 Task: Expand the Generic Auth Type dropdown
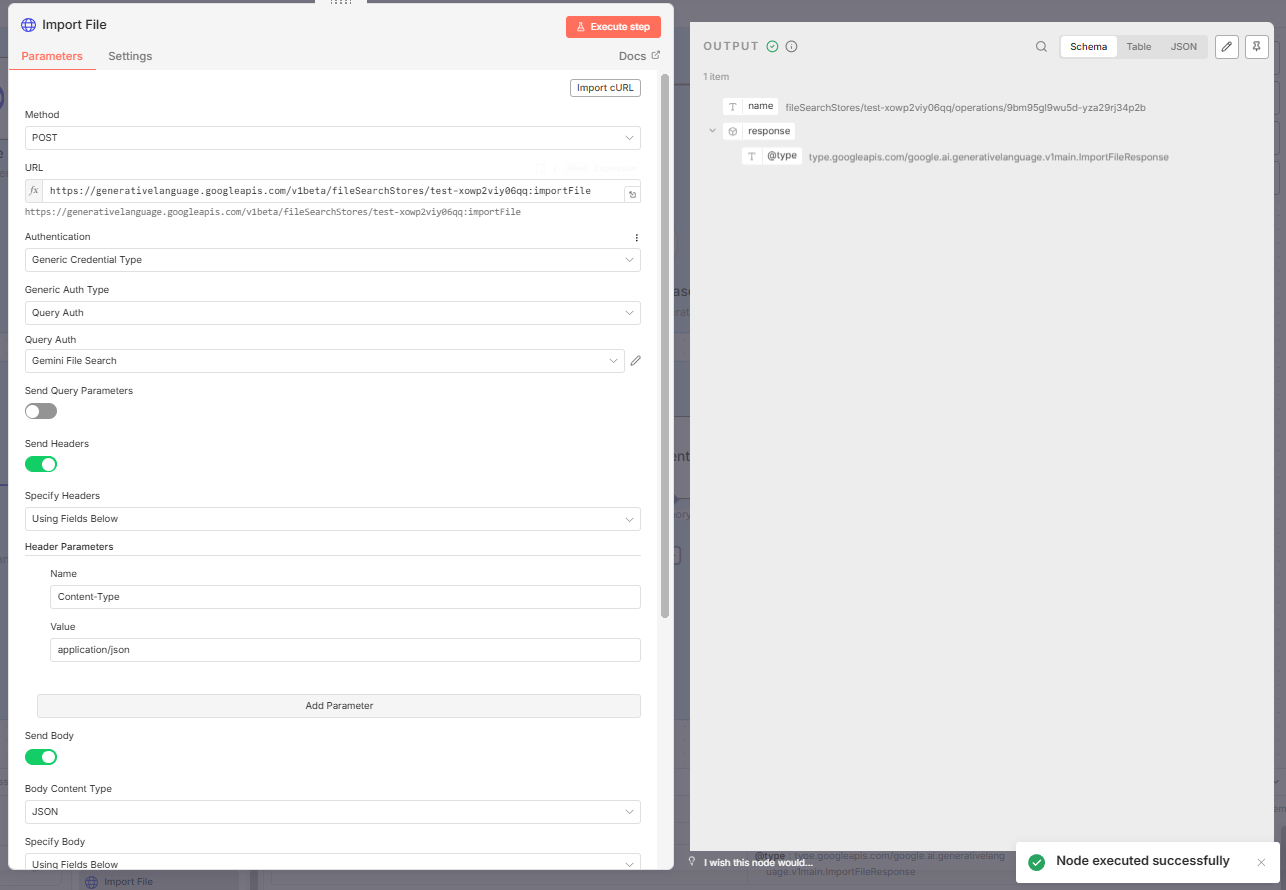click(x=333, y=313)
